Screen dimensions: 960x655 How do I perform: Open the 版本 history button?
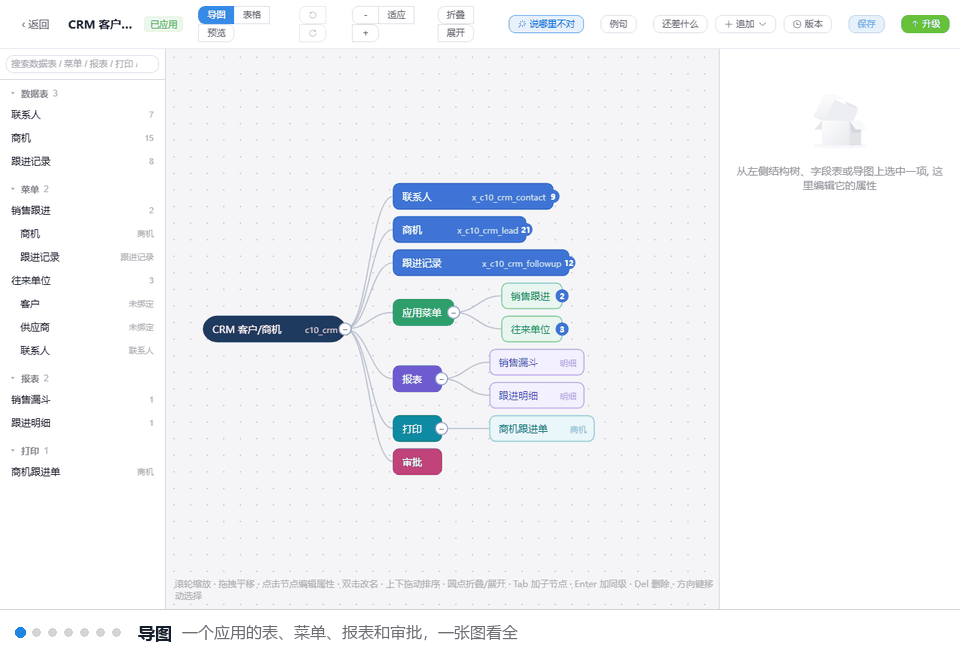point(808,24)
